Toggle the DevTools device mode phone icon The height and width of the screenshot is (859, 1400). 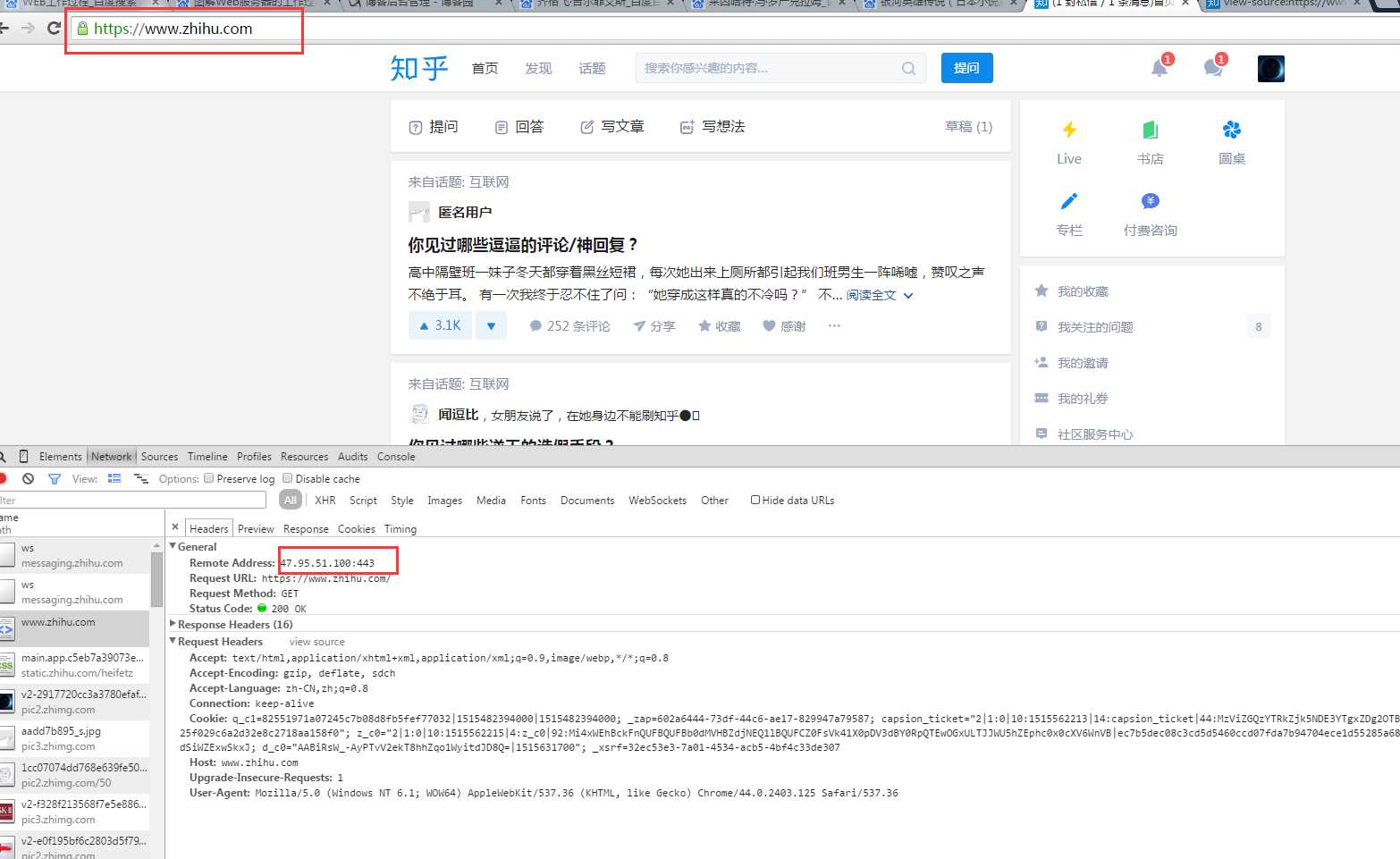click(x=23, y=456)
